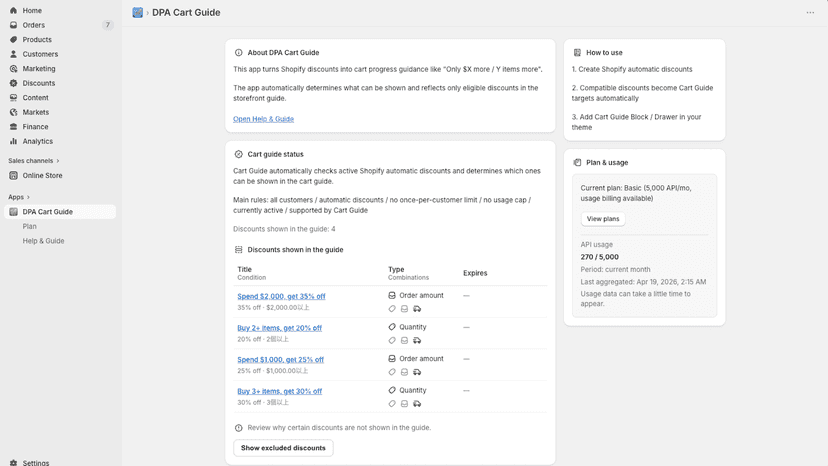This screenshot has height=466, width=828.
Task: Expand the Apps section chevron
Action: pyautogui.click(x=28, y=197)
